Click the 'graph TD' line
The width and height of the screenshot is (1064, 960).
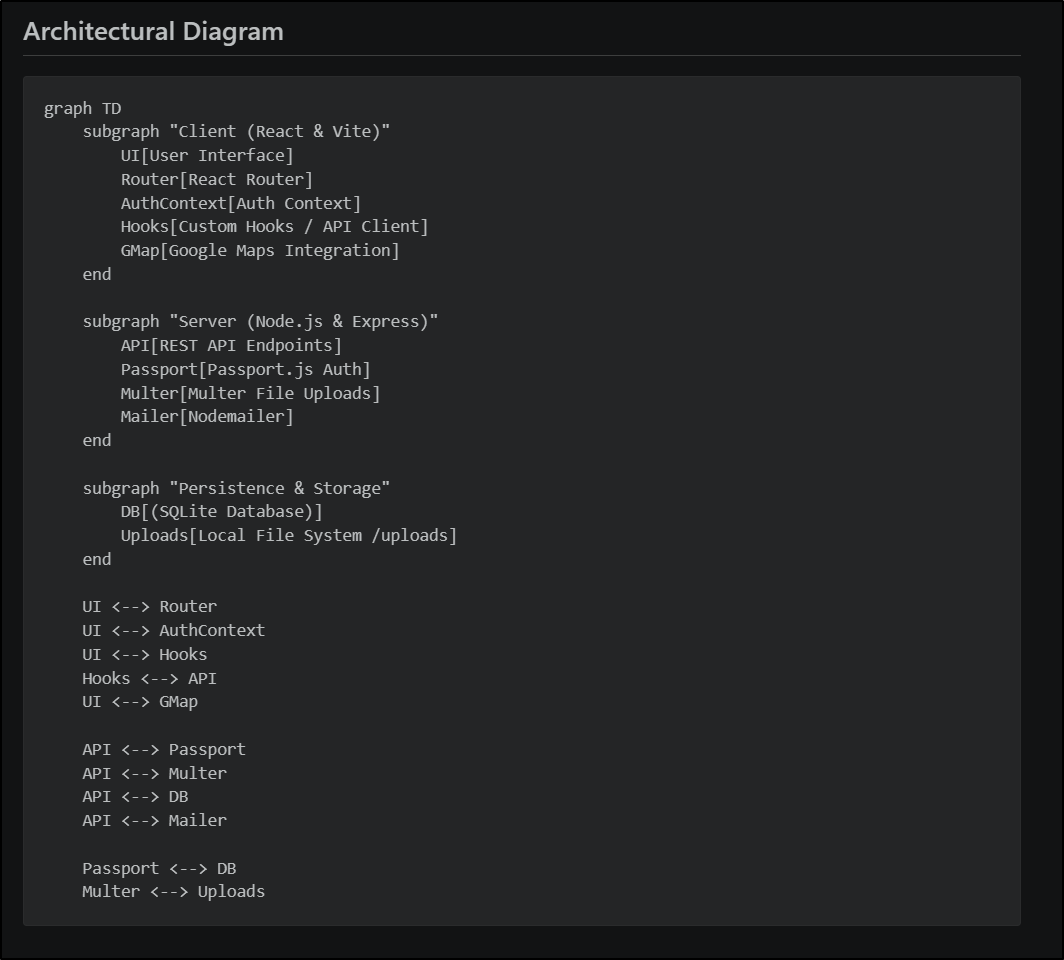(x=82, y=108)
